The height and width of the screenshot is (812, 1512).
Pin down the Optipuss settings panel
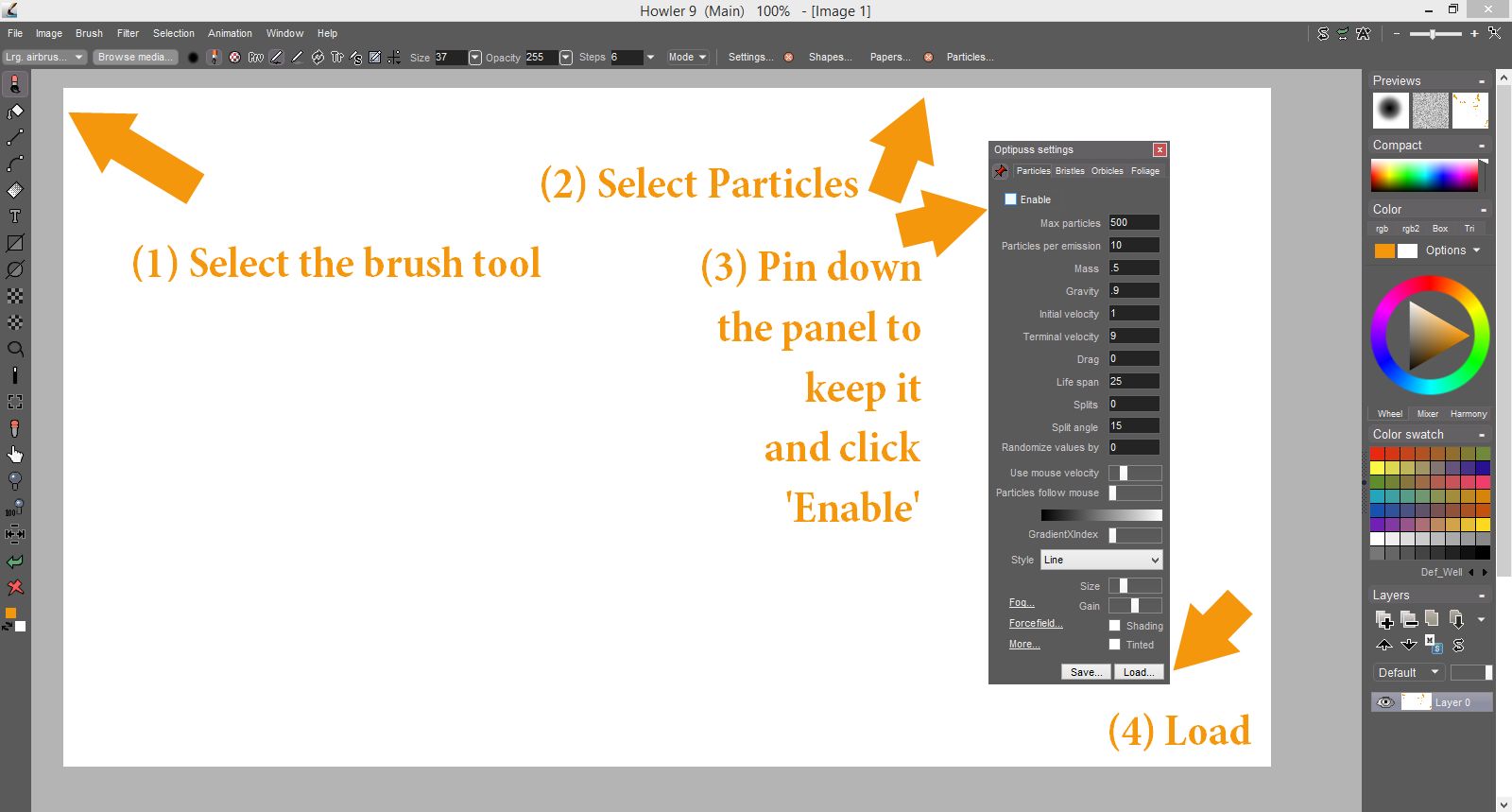click(1001, 171)
